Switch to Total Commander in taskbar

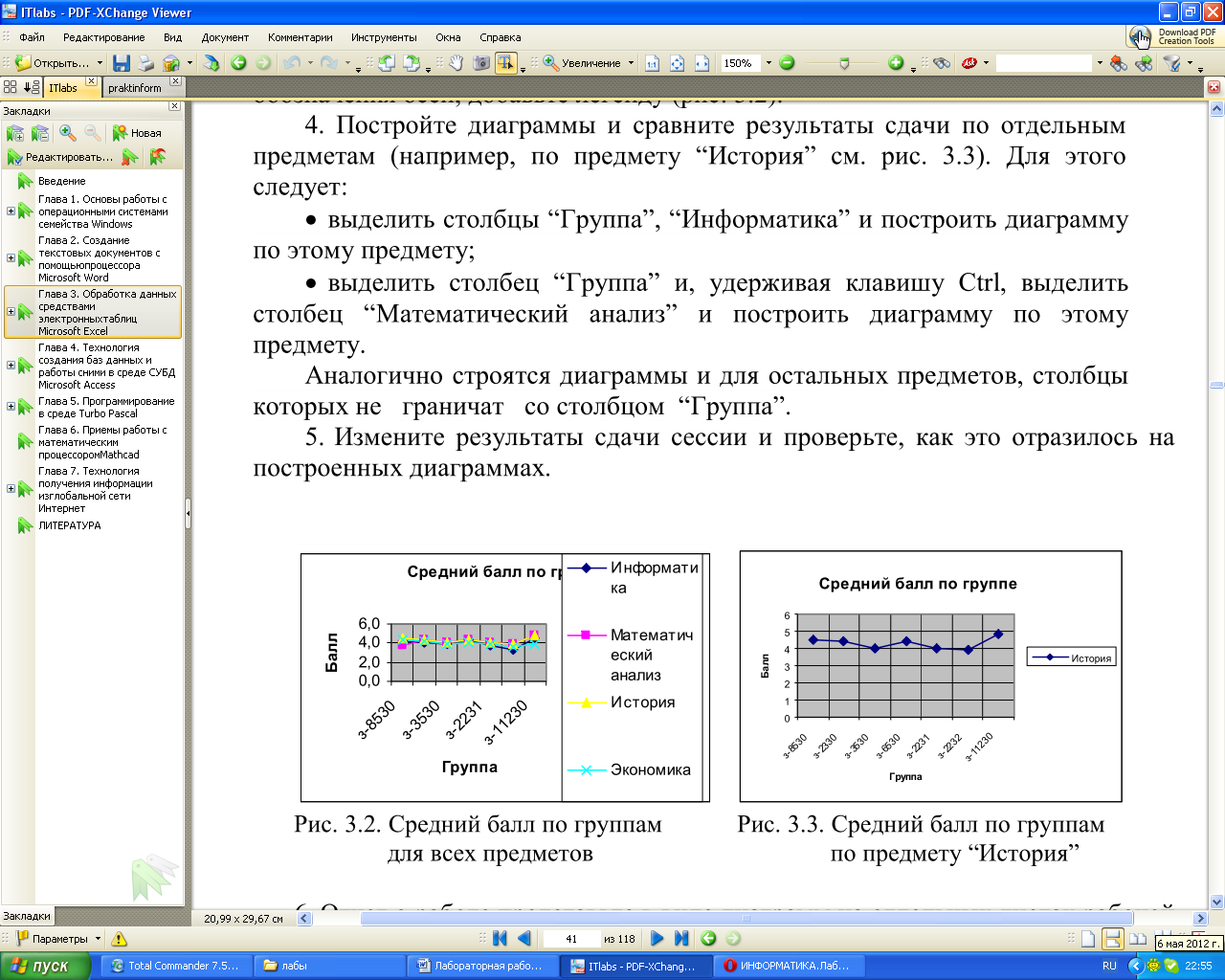(174, 966)
